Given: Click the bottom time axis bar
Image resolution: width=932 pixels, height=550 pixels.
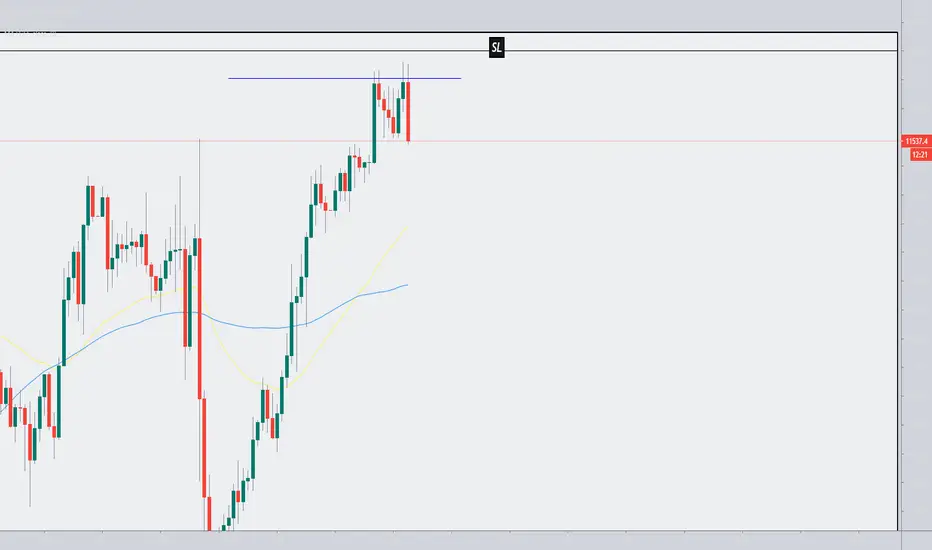Looking at the screenshot, I should point(449,540).
